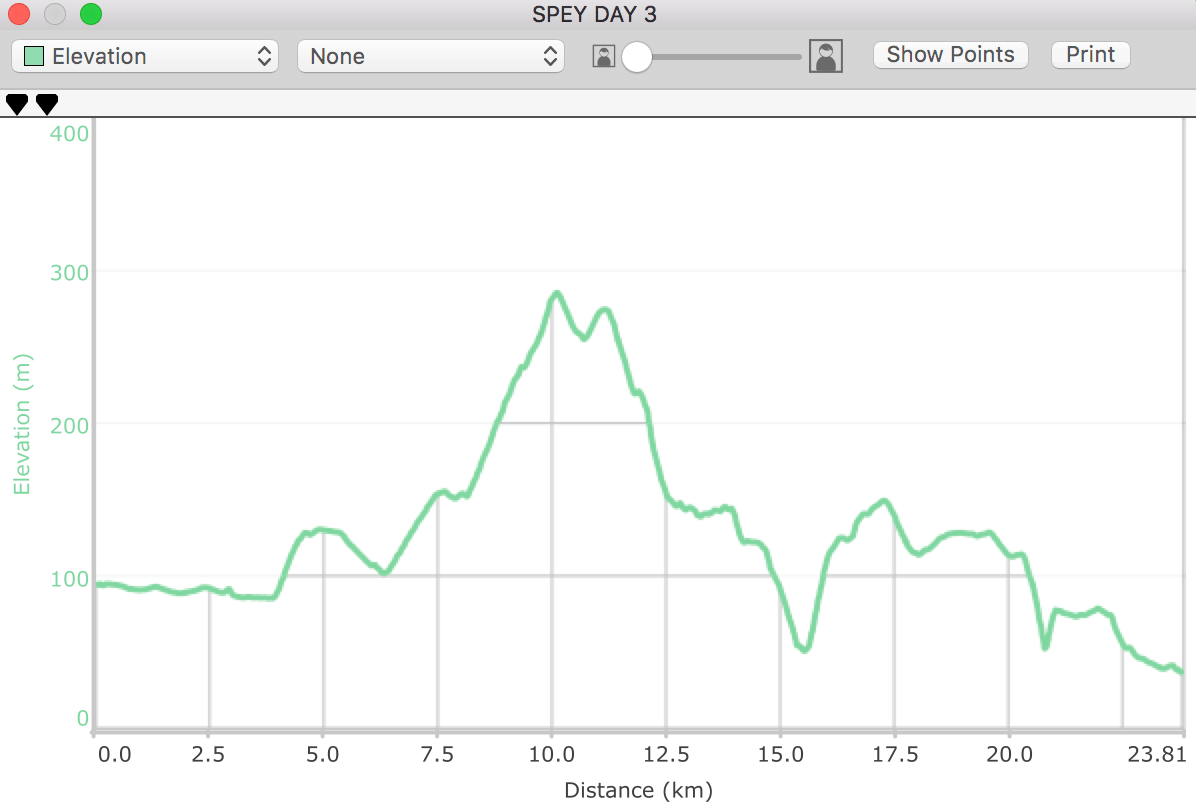Click the Distance (km) axis label
Viewport: 1196px width, 810px height.
638,791
